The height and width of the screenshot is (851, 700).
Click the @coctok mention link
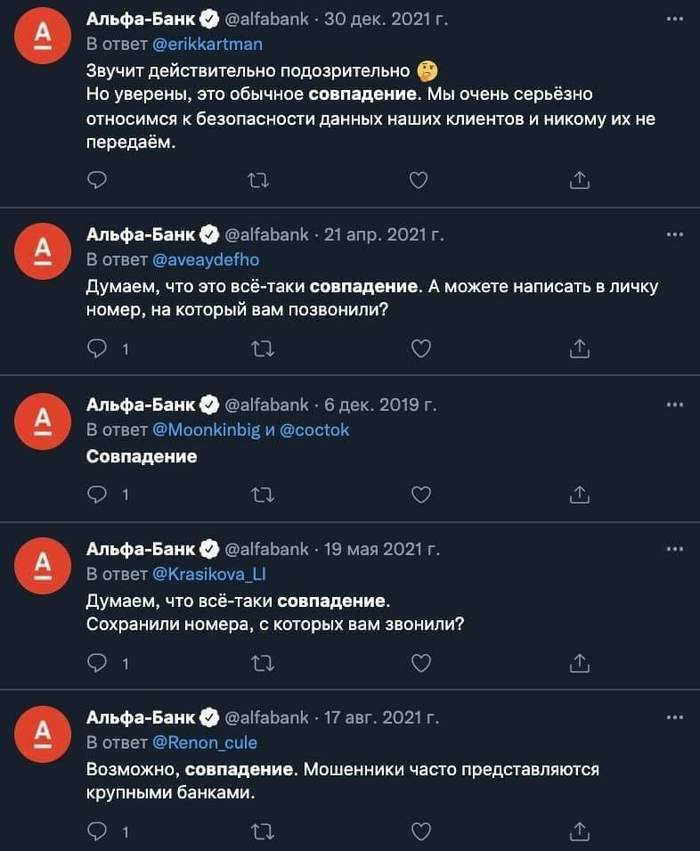pyautogui.click(x=315, y=430)
